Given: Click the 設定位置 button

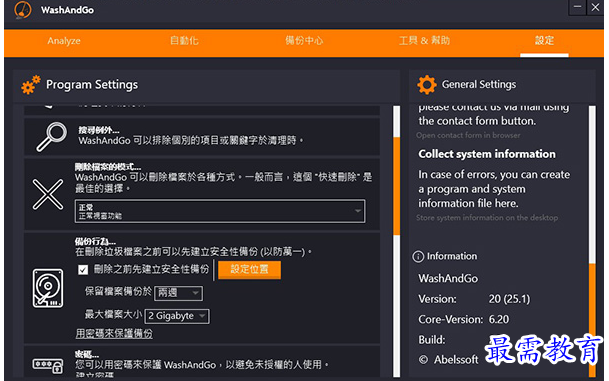Looking at the screenshot, I should point(249,270).
